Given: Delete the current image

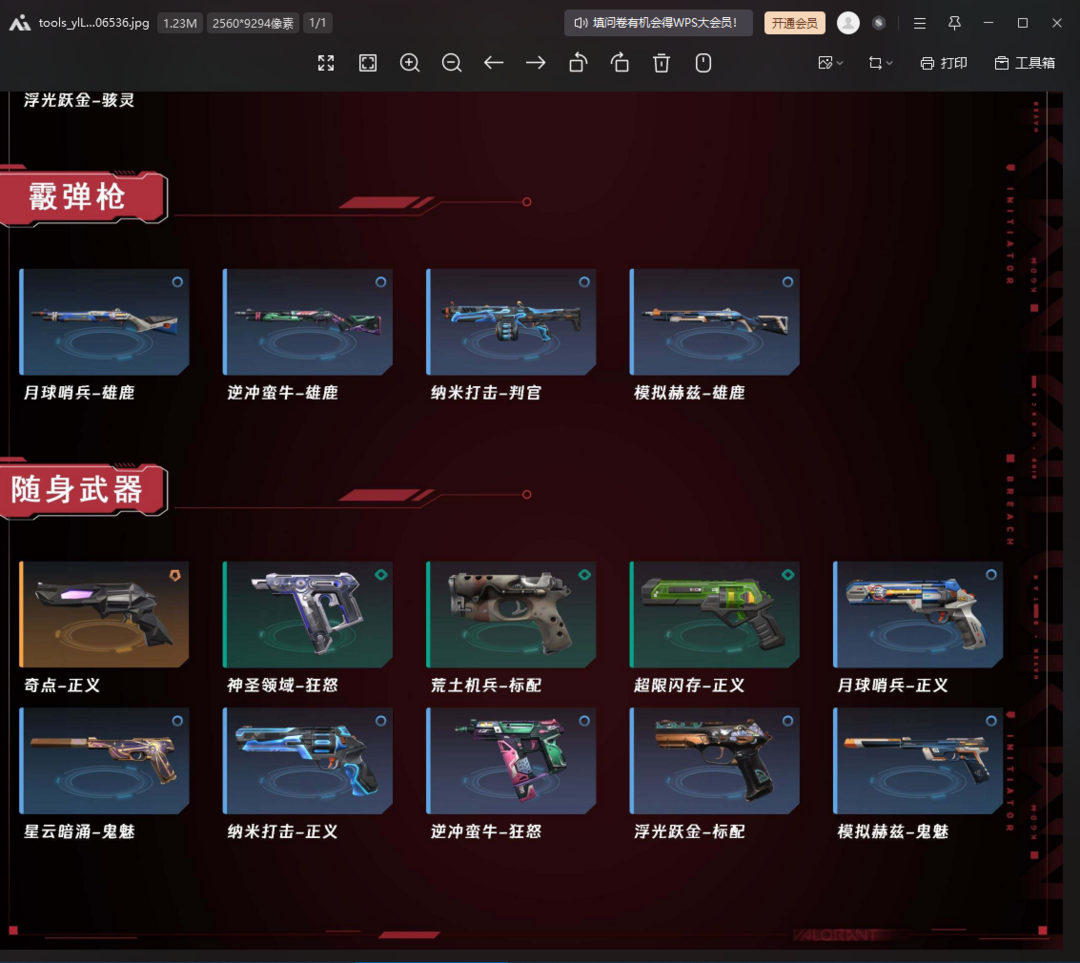Looking at the screenshot, I should [661, 63].
